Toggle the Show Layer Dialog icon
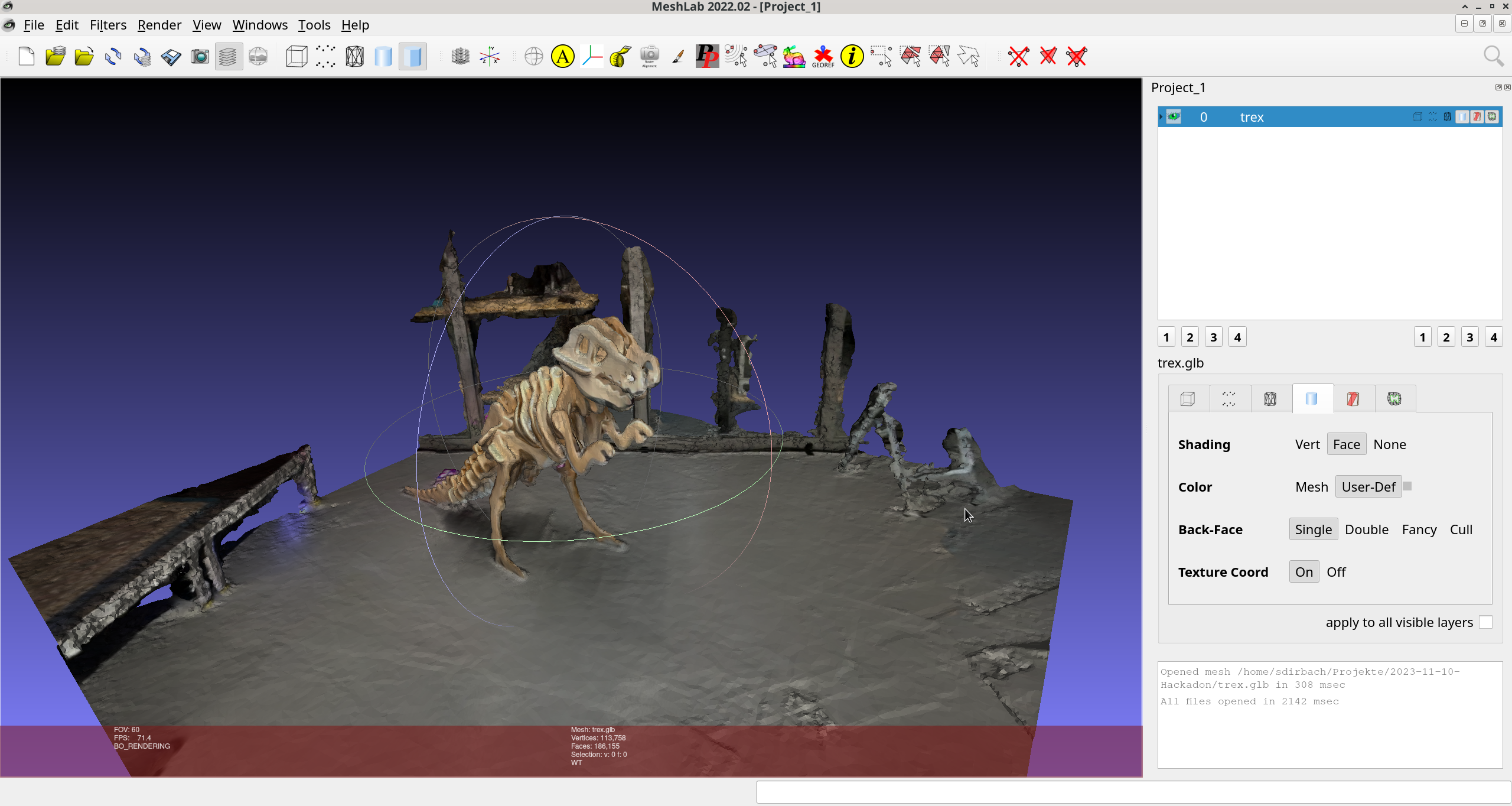 coord(229,57)
